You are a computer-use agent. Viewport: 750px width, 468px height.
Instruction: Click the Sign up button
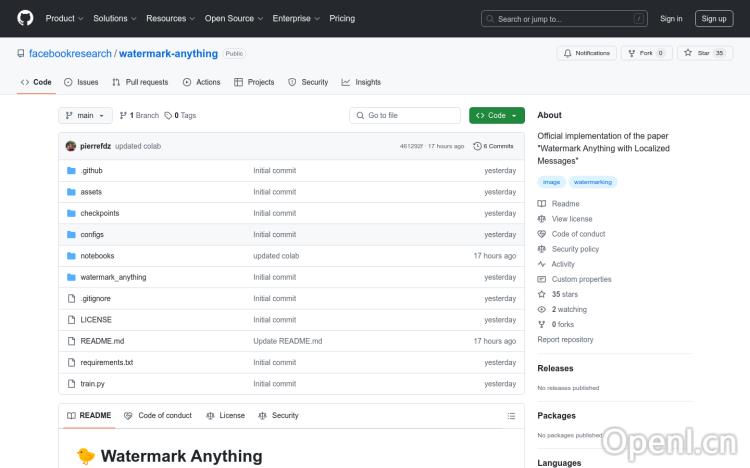click(714, 18)
